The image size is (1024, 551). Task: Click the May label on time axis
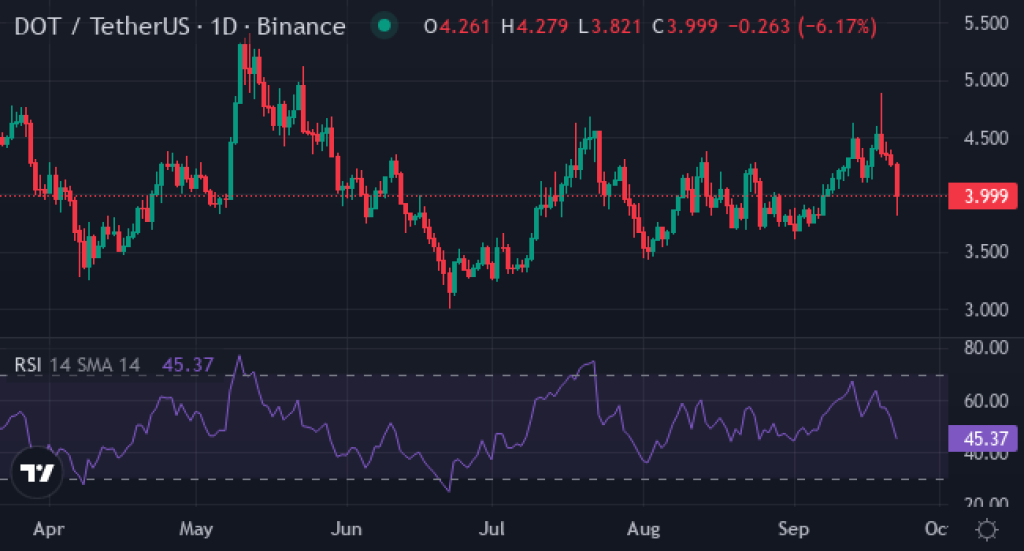(196, 529)
